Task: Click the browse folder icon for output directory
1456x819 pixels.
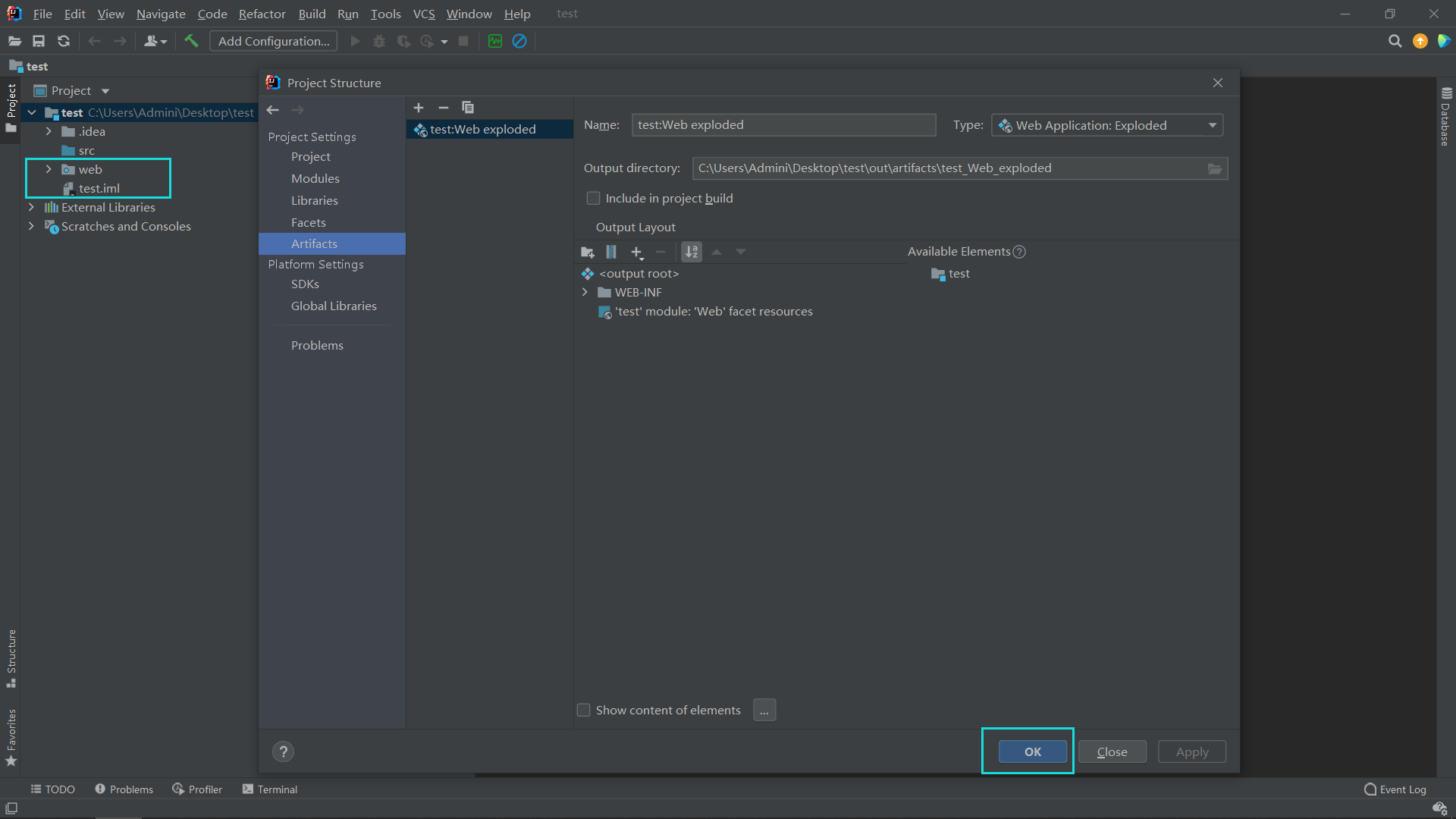Action: click(x=1215, y=168)
